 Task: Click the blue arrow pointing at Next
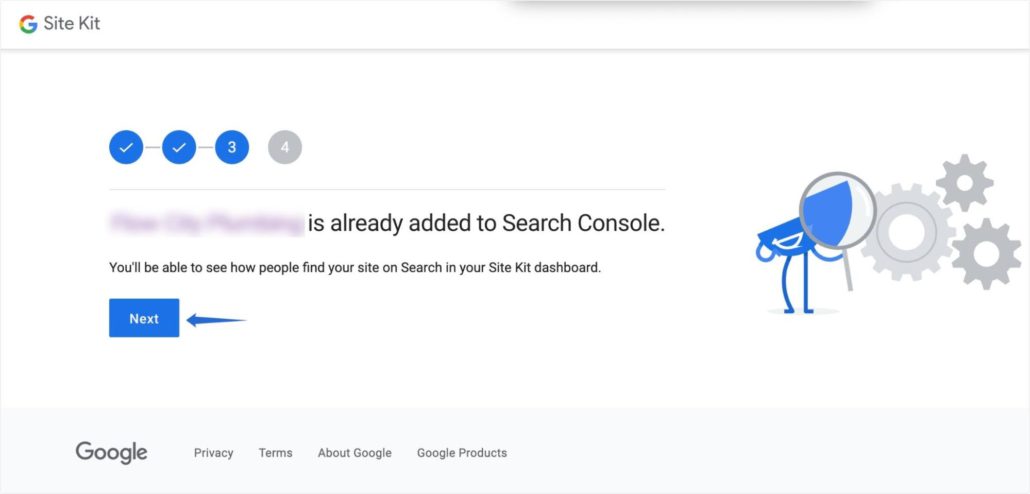pyautogui.click(x=216, y=320)
